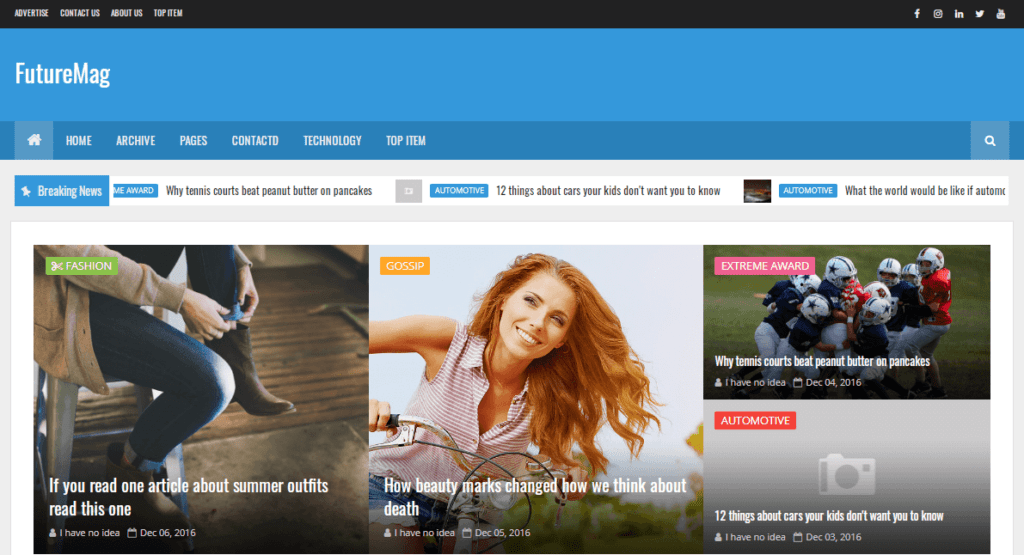
Task: Open article How beauty marks changed
Action: click(535, 497)
